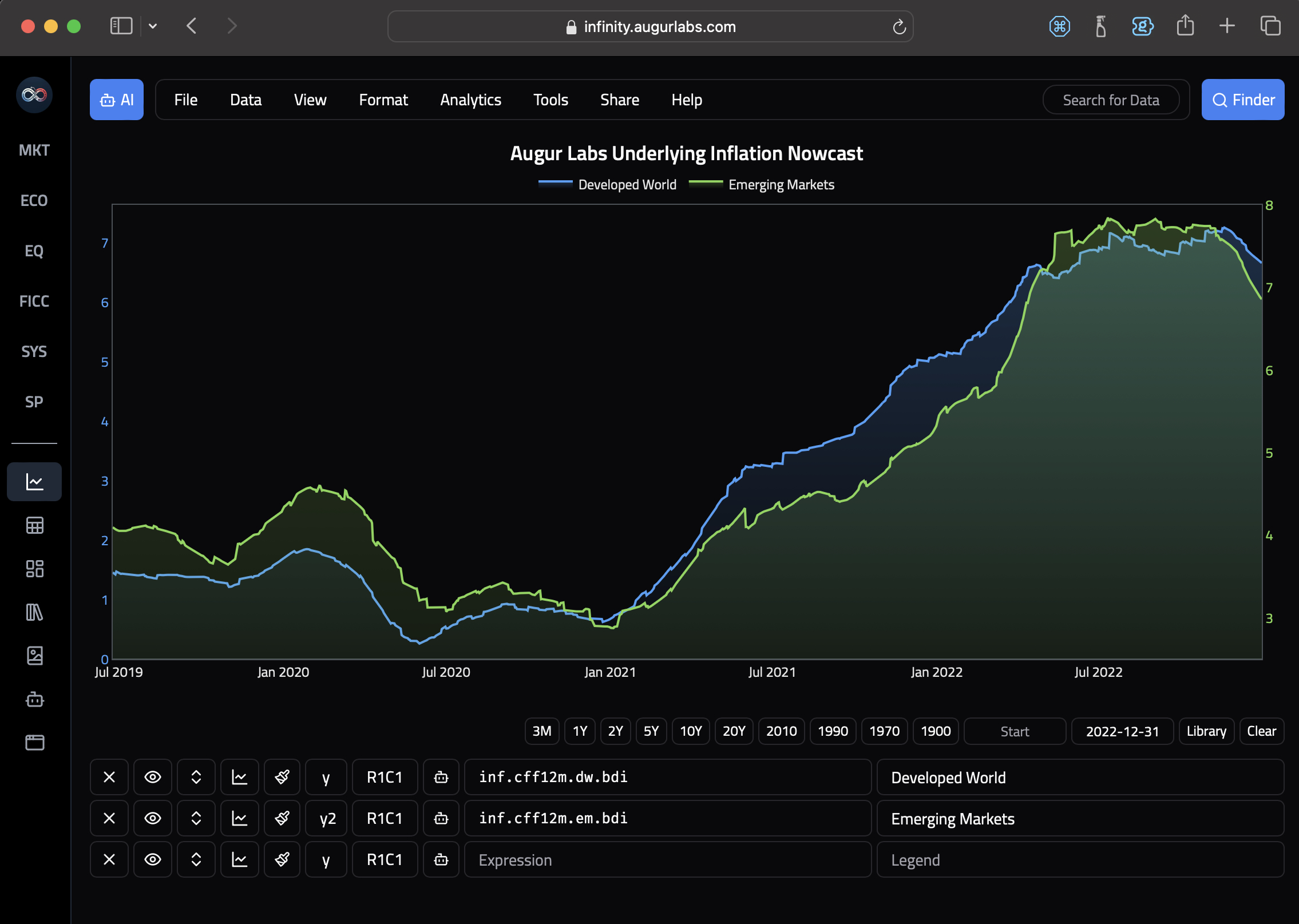The width and height of the screenshot is (1299, 924).
Task: Open the dashboard widgets icon in sidebar
Action: tap(34, 569)
